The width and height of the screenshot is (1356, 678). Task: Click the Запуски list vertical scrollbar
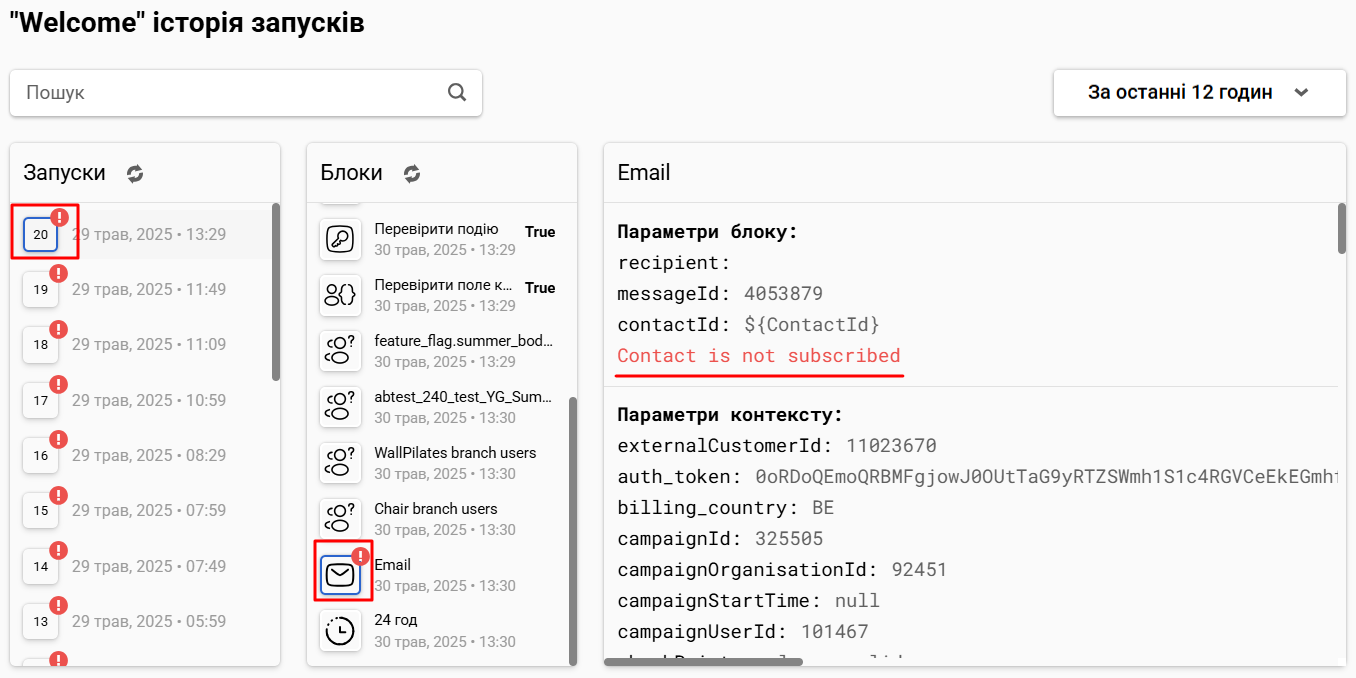276,291
